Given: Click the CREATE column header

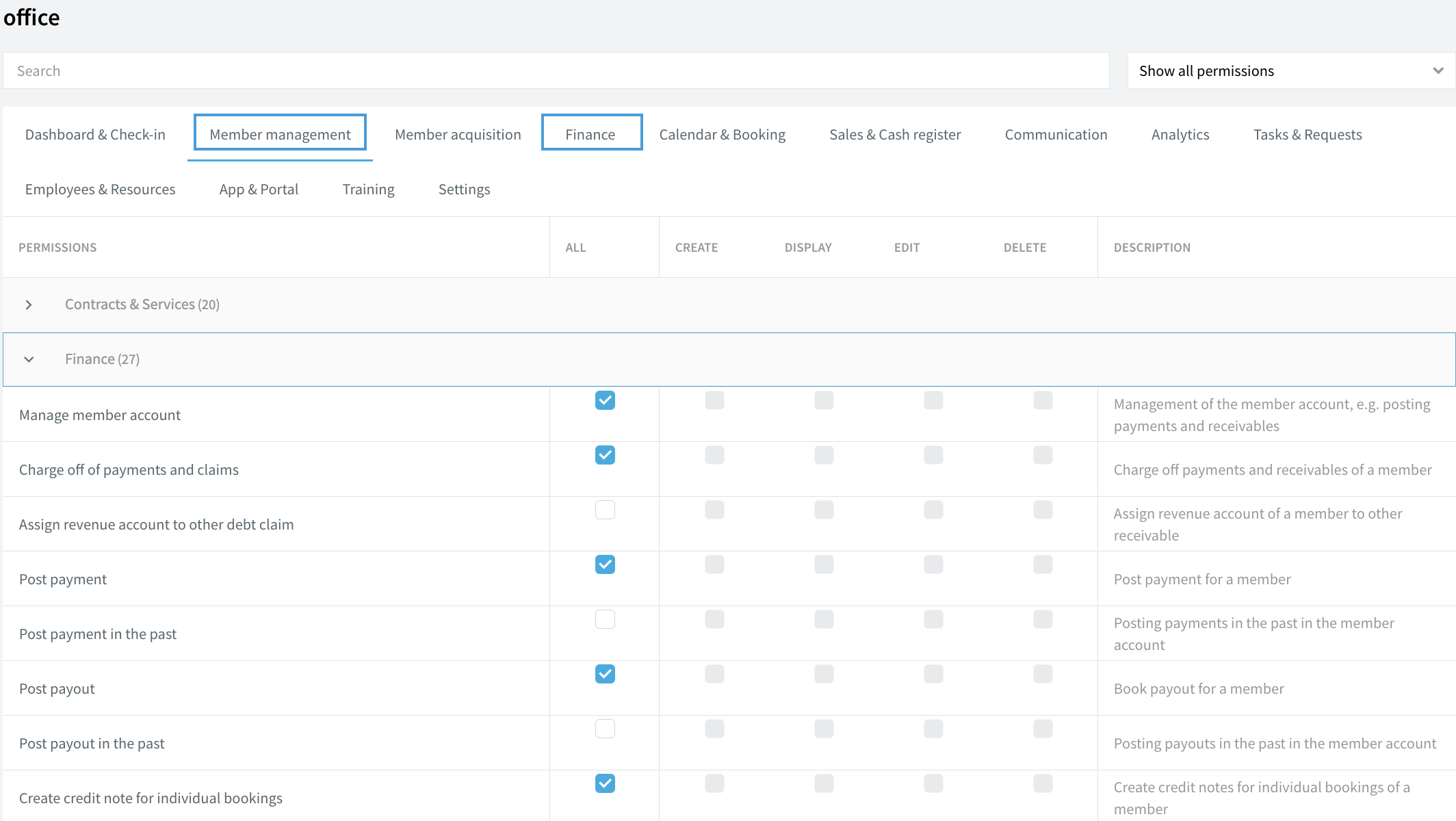Looking at the screenshot, I should point(697,248).
